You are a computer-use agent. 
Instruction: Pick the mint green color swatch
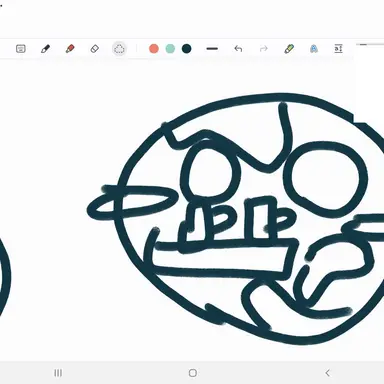tap(170, 49)
